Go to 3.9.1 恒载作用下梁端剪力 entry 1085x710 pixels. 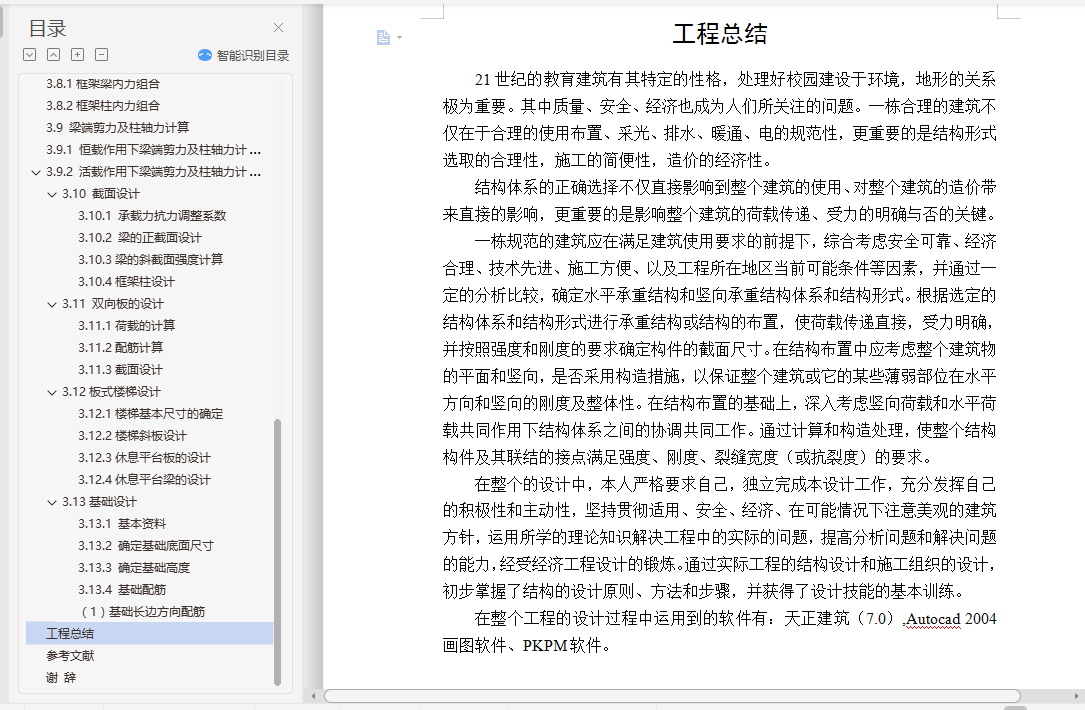154,150
